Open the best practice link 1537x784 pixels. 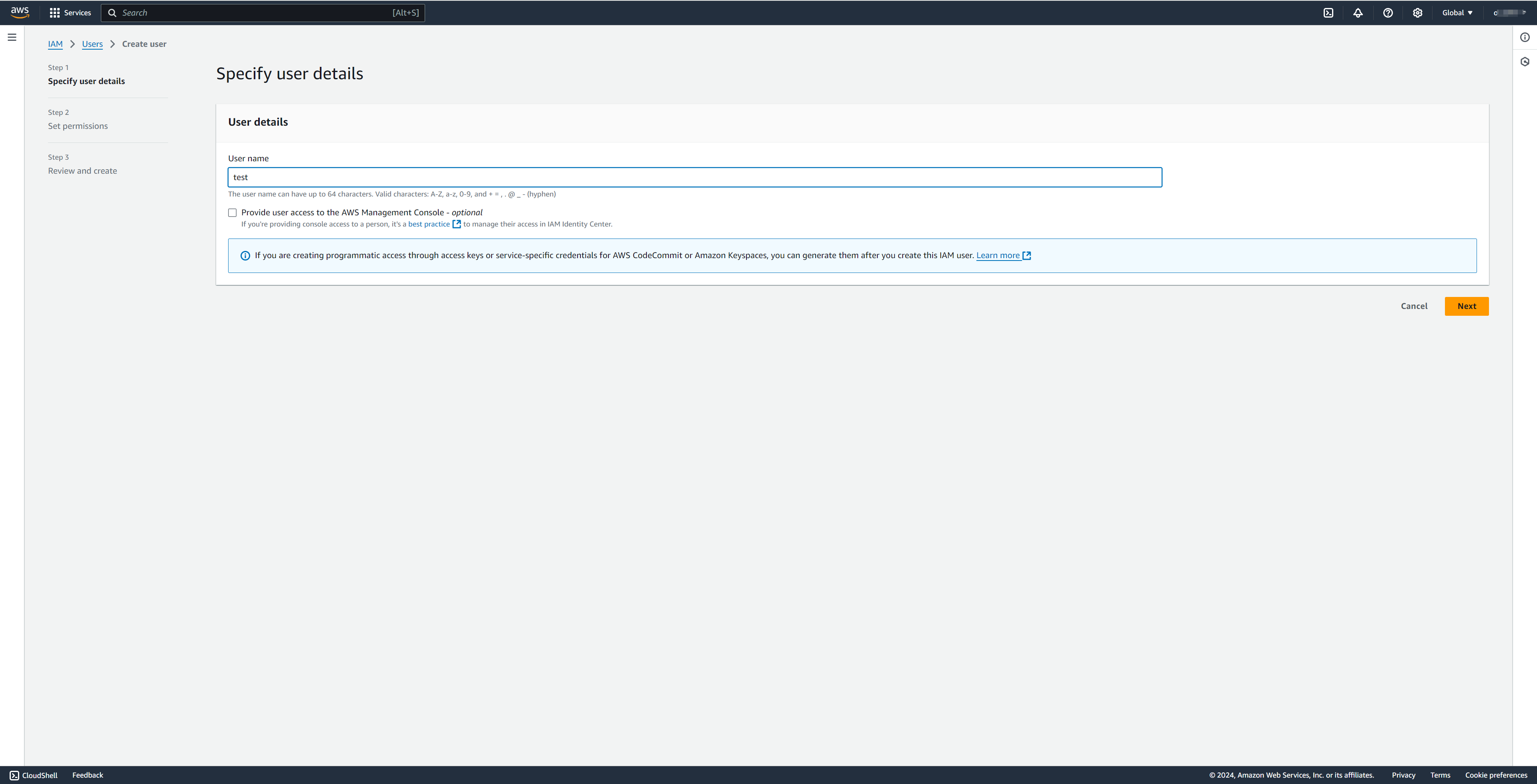[429, 225]
